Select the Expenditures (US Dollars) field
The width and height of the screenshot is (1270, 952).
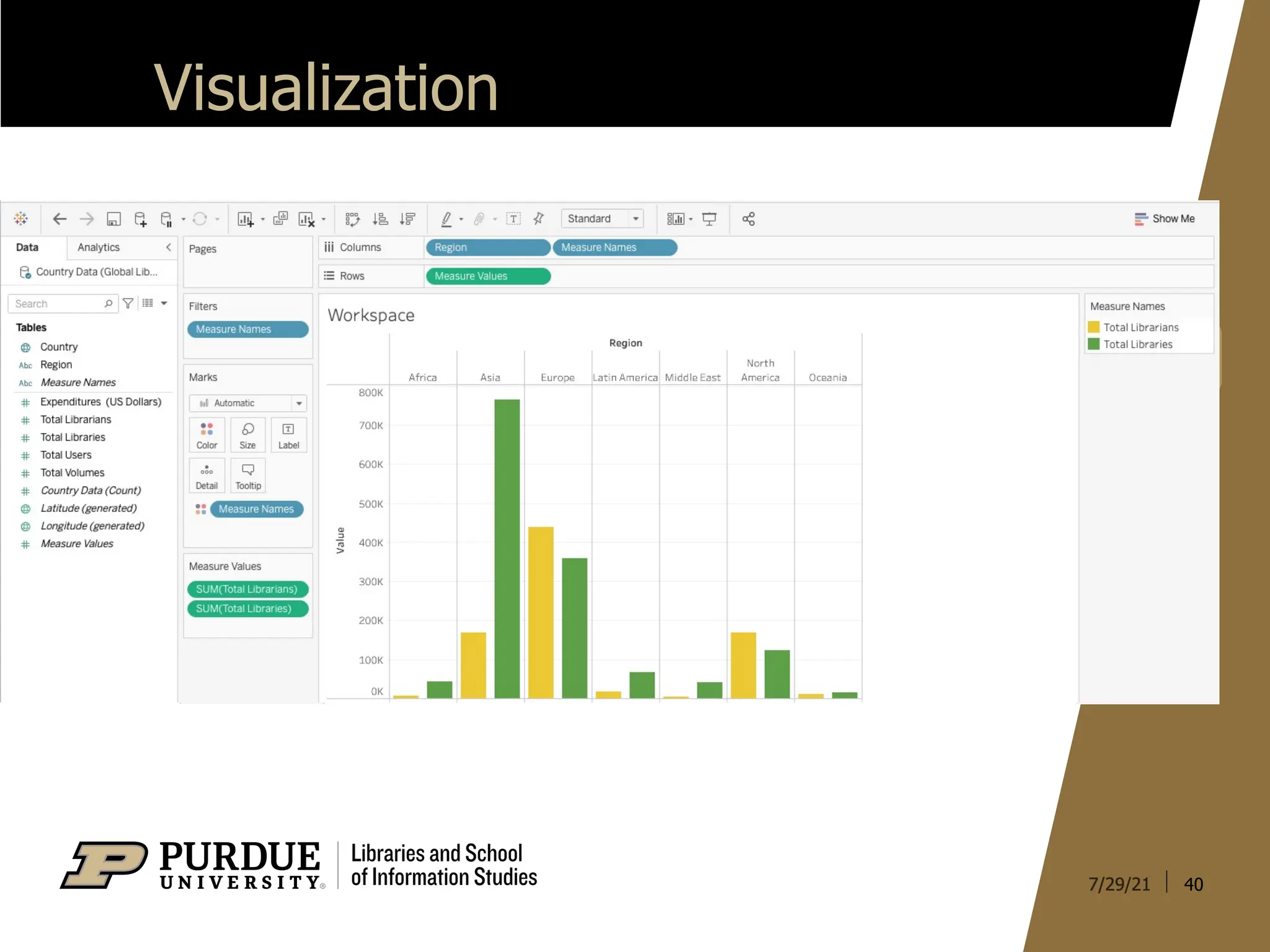point(100,402)
